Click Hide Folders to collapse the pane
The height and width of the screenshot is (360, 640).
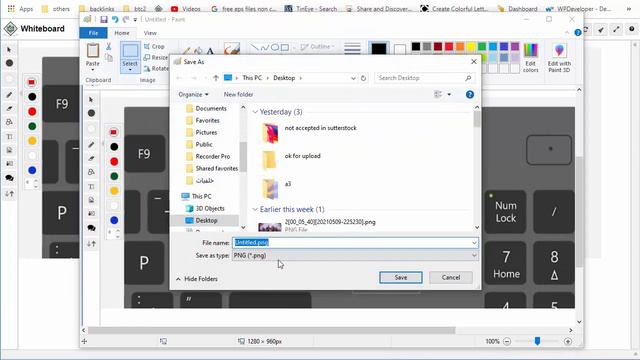tap(197, 279)
